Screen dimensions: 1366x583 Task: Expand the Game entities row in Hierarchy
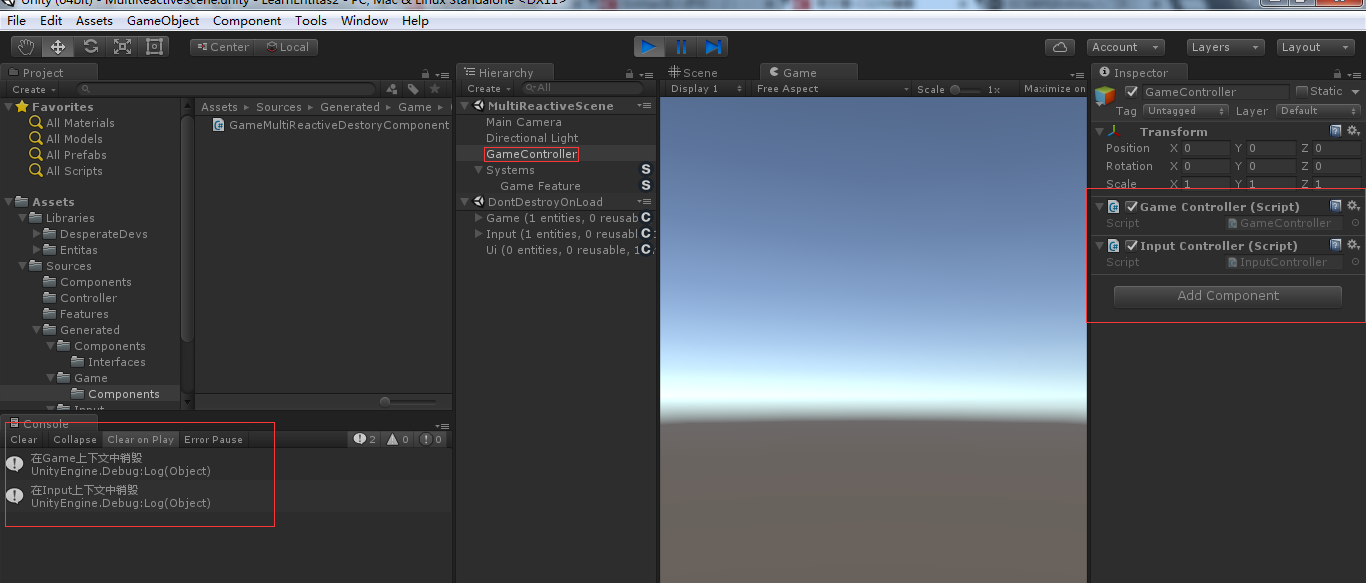pyautogui.click(x=479, y=218)
